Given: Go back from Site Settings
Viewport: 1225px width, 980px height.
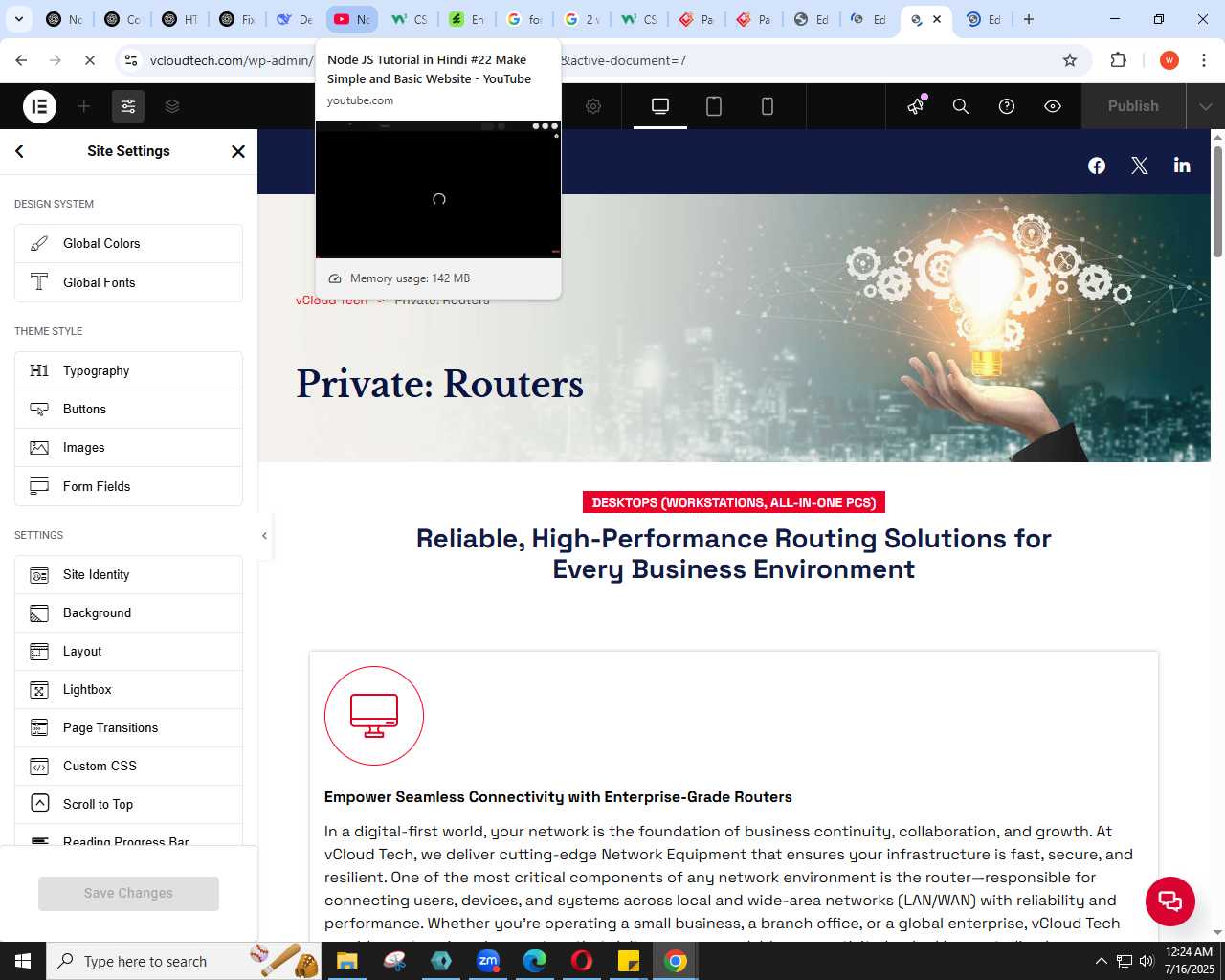Looking at the screenshot, I should [x=20, y=151].
